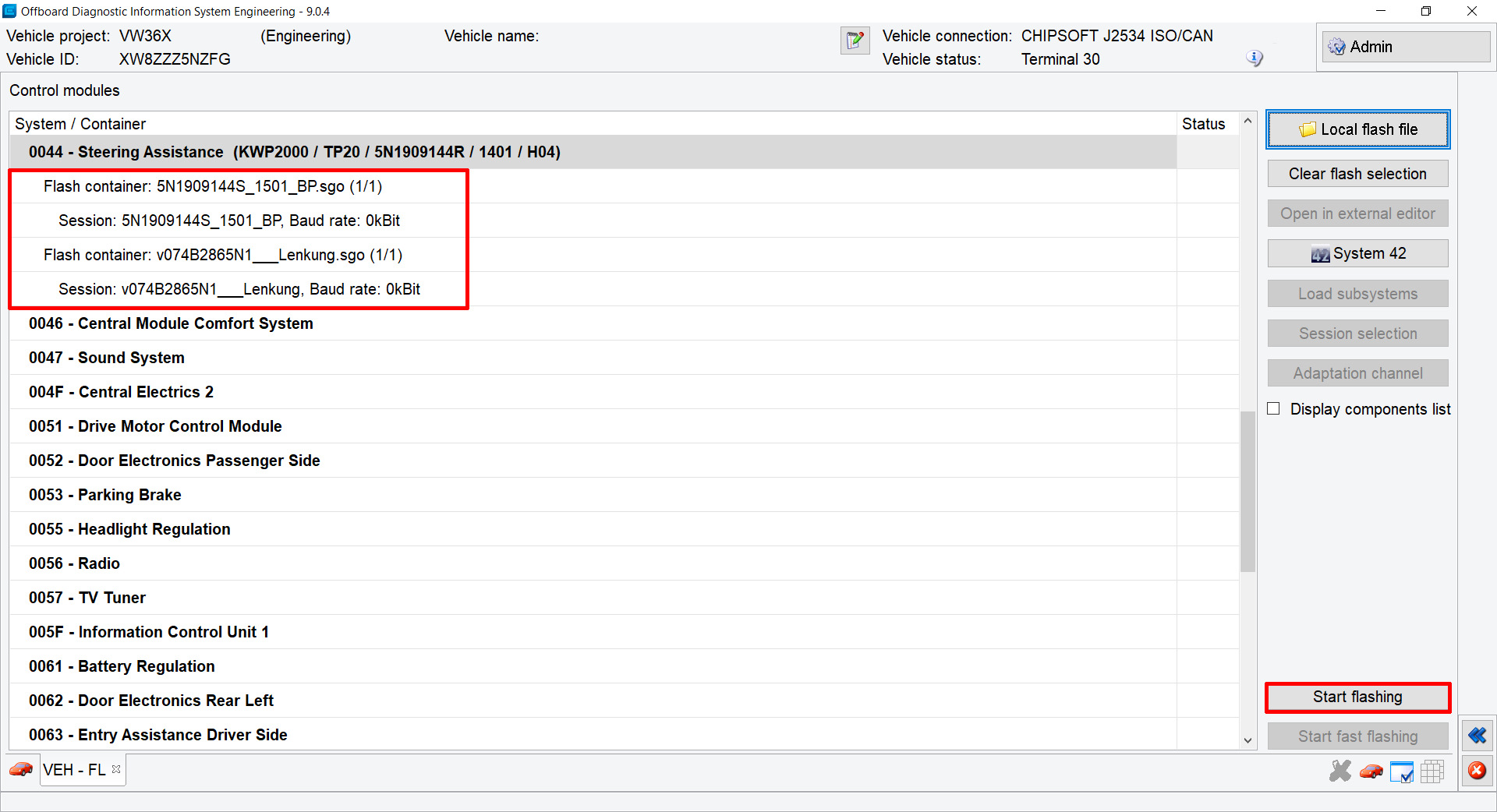Click the Load subsystems button

point(1357,294)
